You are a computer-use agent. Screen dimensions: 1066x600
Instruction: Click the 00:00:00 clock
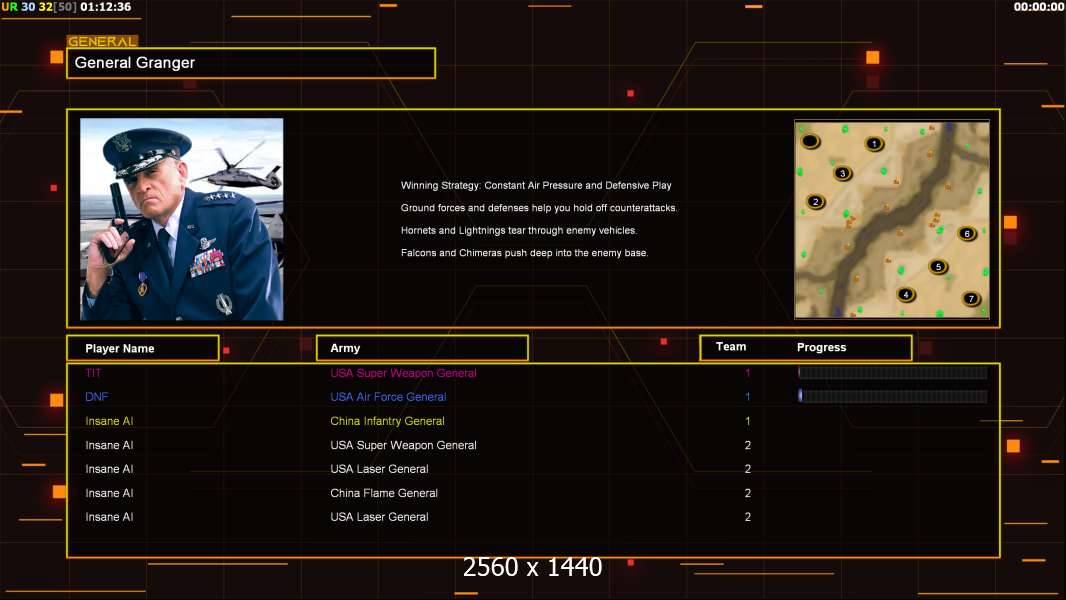[x=1039, y=7]
